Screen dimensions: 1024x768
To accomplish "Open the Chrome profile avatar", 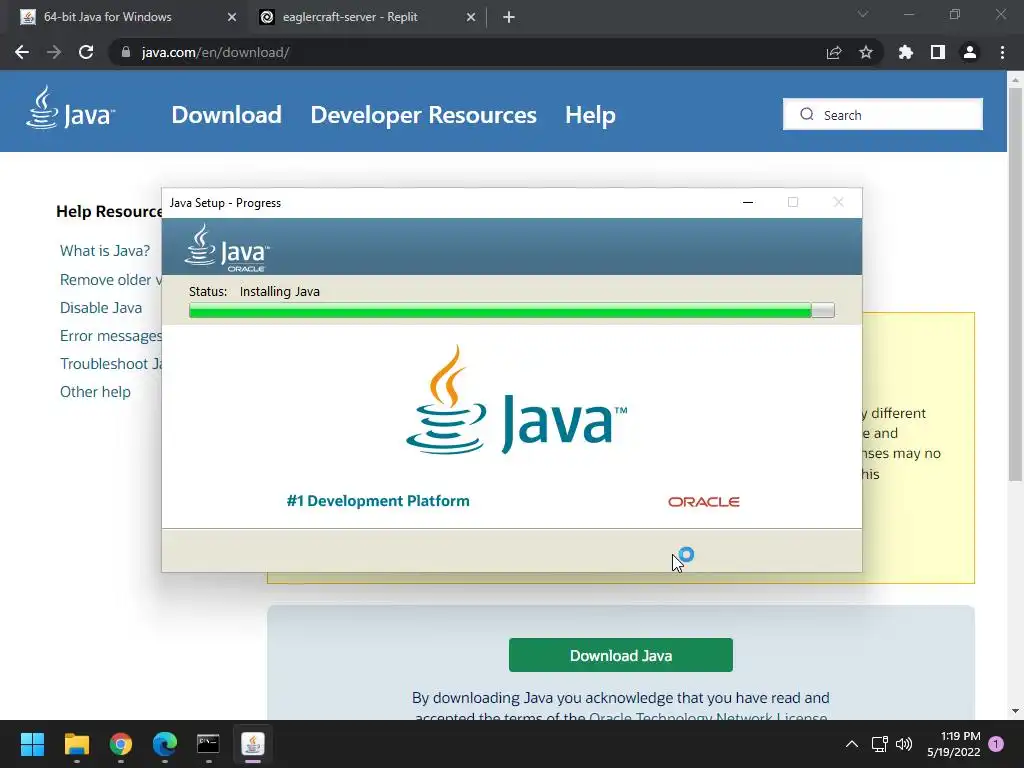I will [x=970, y=52].
